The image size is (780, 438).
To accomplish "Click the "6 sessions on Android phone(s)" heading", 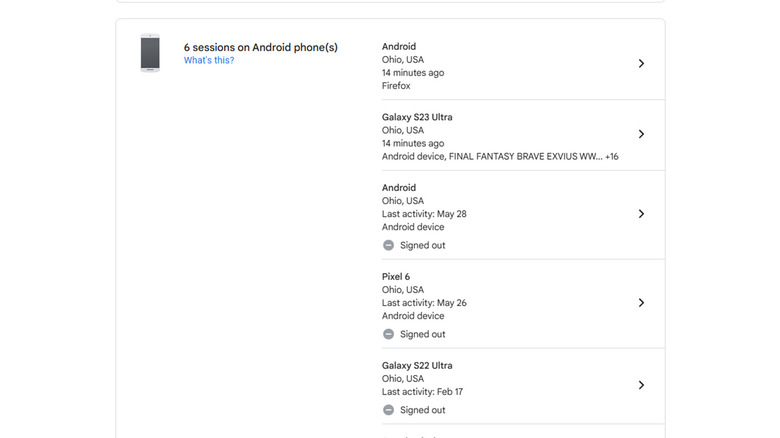I will click(260, 47).
